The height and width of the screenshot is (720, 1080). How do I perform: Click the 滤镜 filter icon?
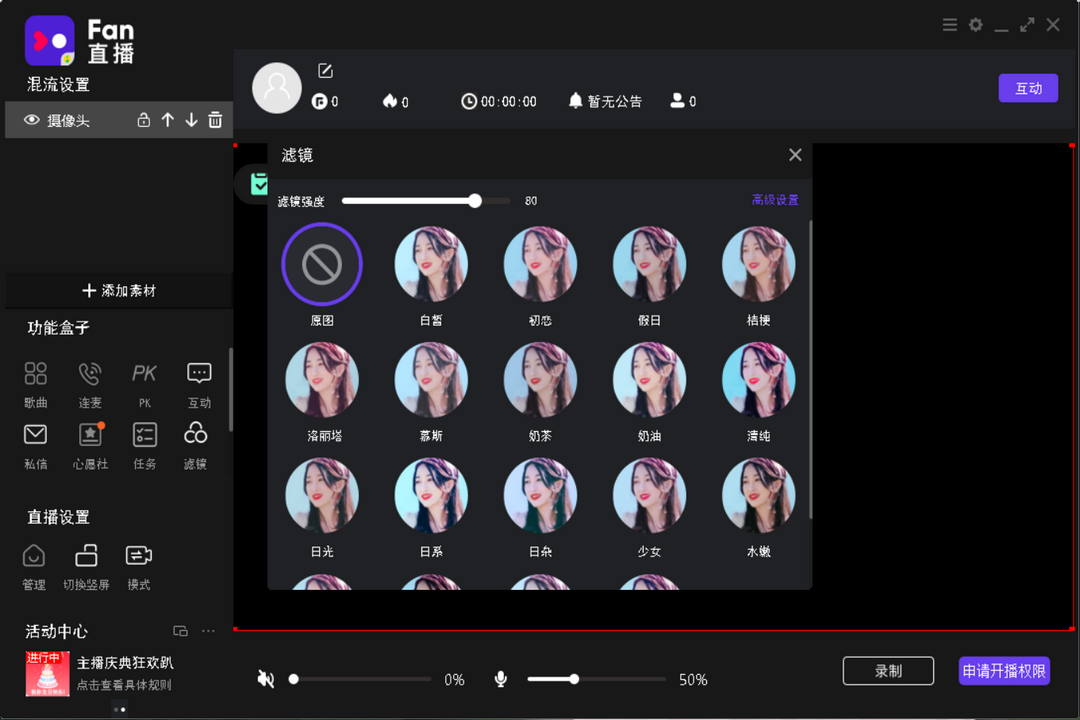tap(197, 443)
